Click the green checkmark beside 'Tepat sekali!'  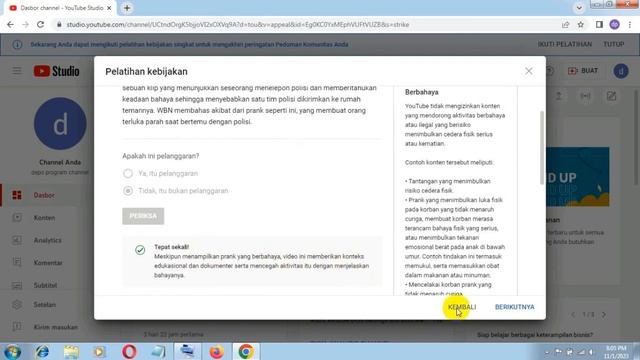click(140, 250)
